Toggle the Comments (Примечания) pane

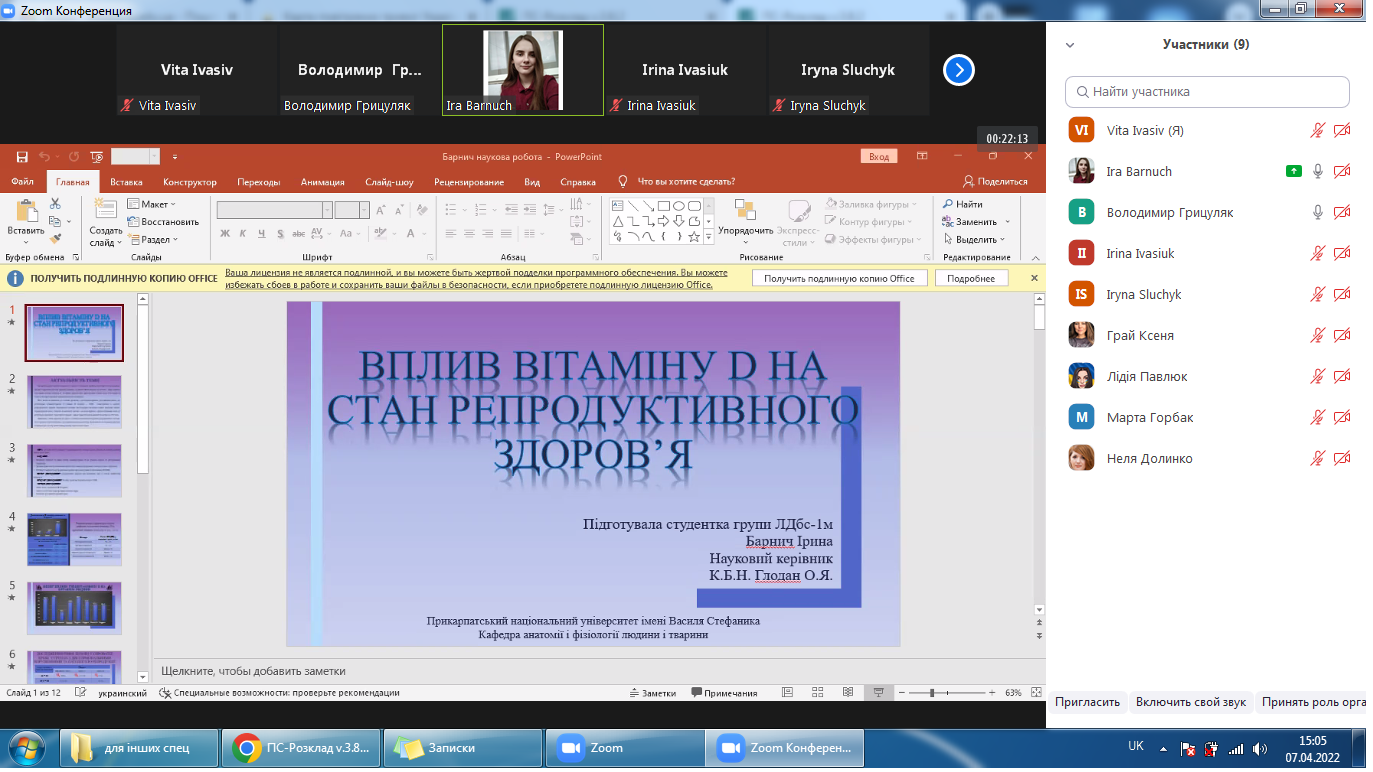coord(723,693)
